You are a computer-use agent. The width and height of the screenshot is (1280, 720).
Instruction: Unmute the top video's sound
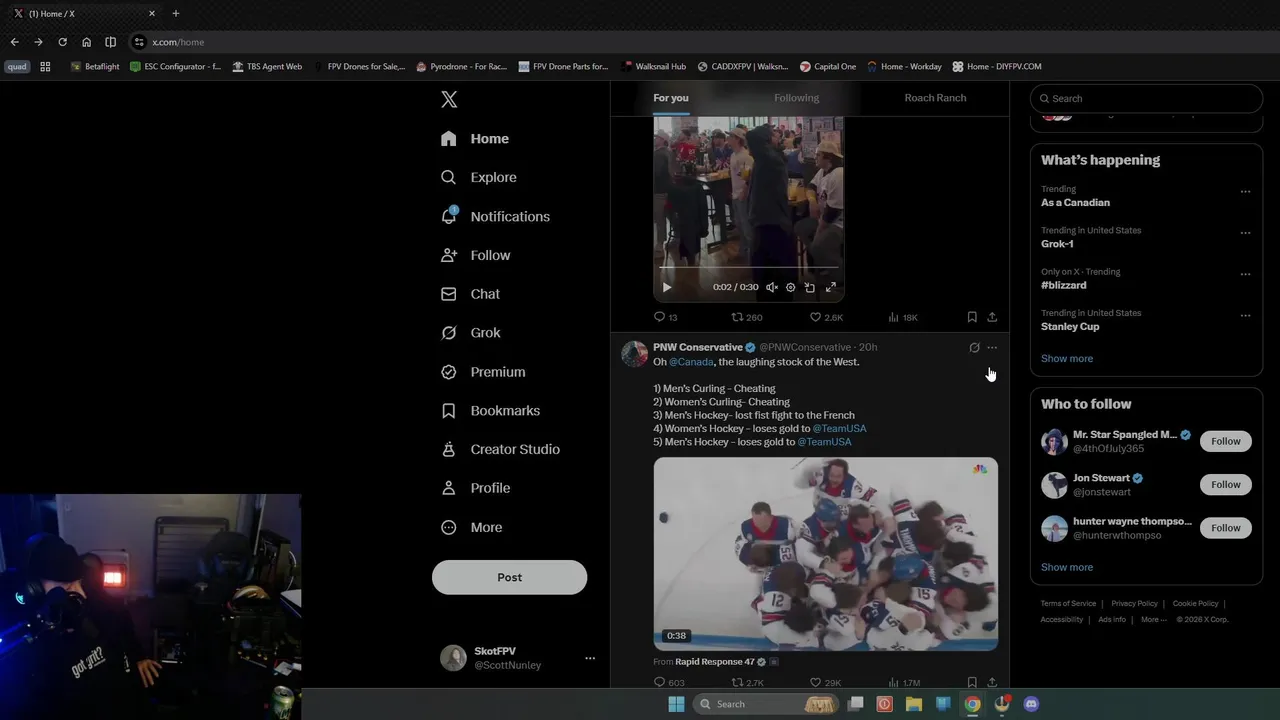point(772,287)
